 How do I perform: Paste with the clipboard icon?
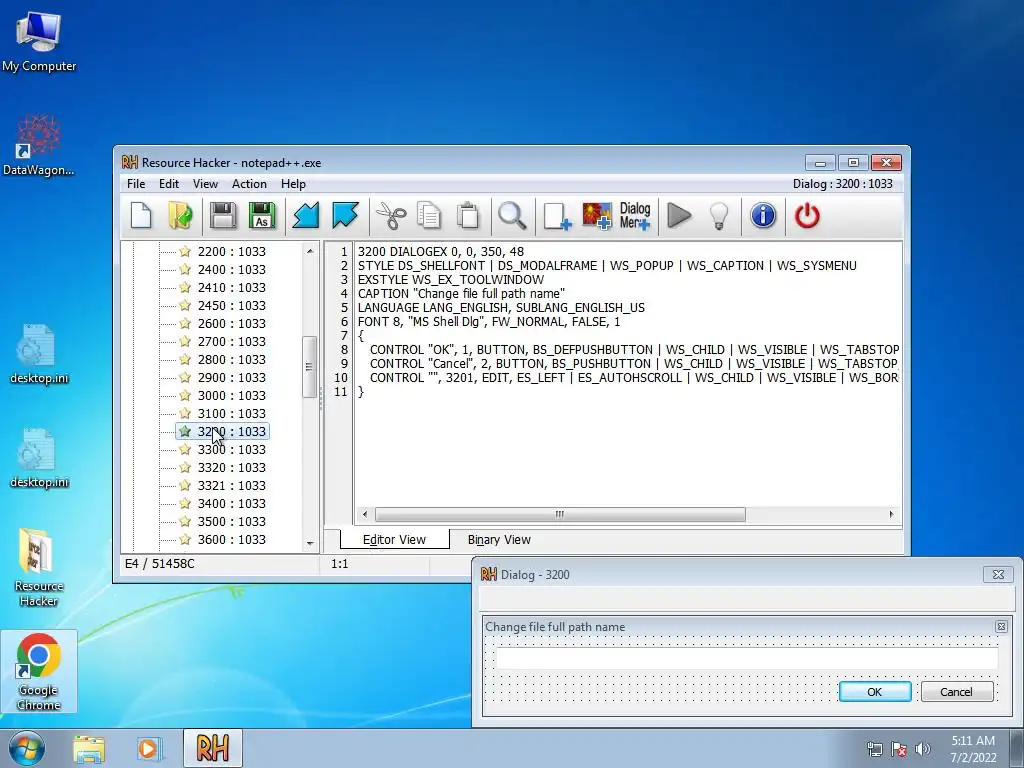pyautogui.click(x=468, y=216)
